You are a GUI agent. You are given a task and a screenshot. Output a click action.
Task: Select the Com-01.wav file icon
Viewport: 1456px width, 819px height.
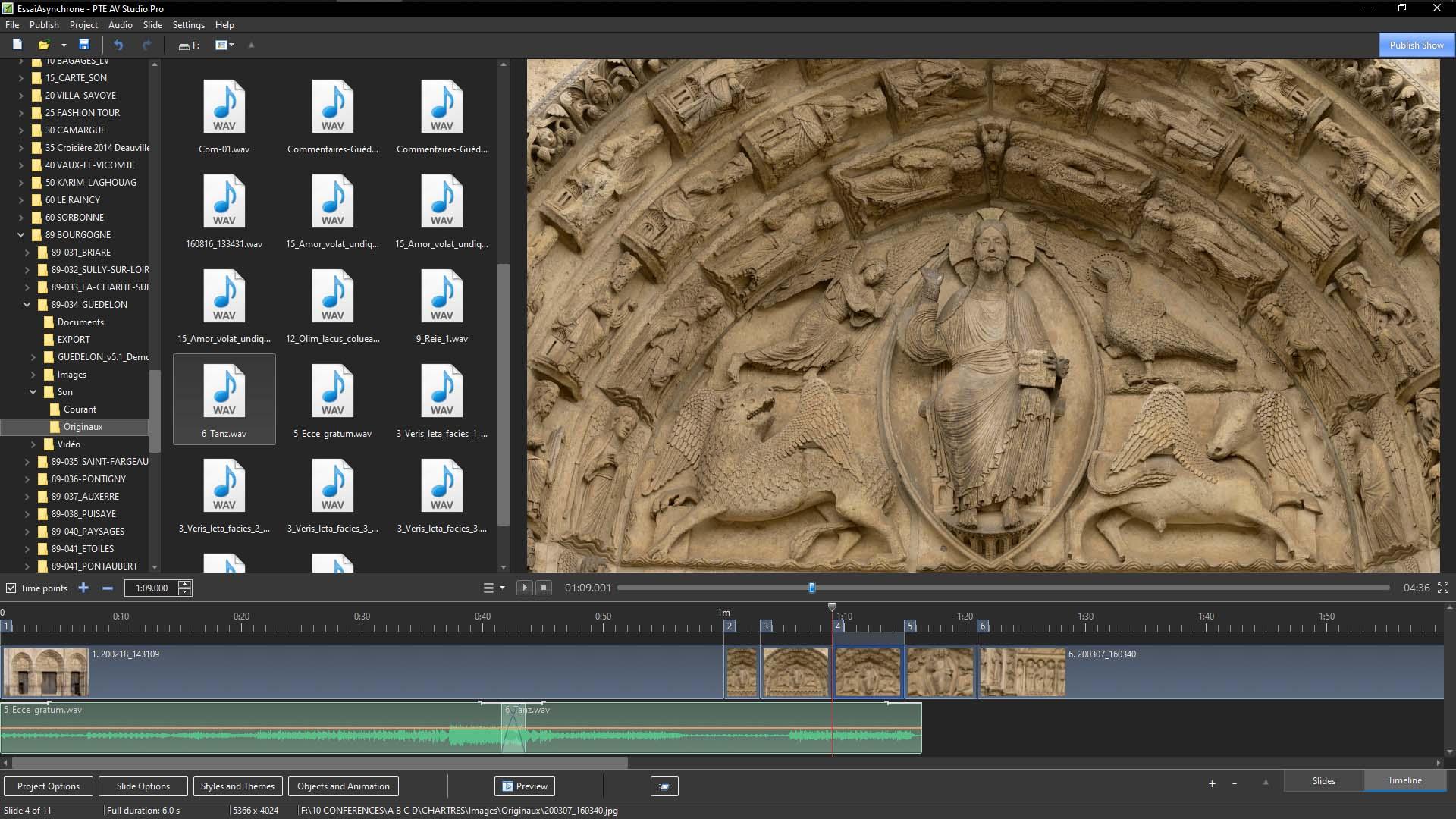pos(224,107)
